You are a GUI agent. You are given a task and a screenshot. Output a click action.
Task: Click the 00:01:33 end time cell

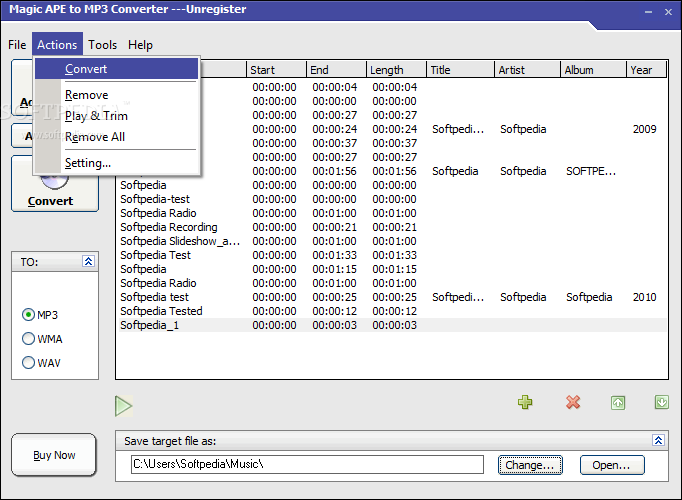point(334,255)
